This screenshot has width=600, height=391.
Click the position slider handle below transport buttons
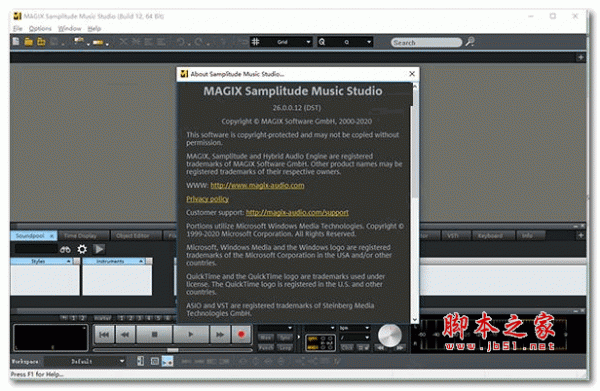[173, 350]
